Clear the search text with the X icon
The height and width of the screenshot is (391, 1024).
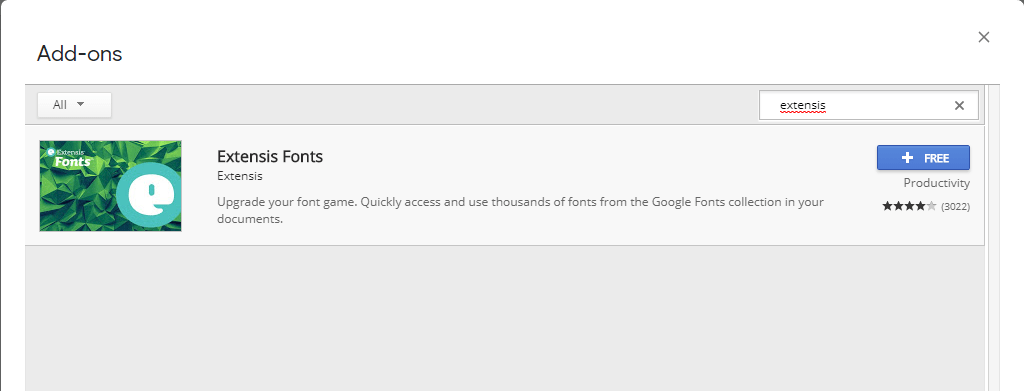coord(959,105)
